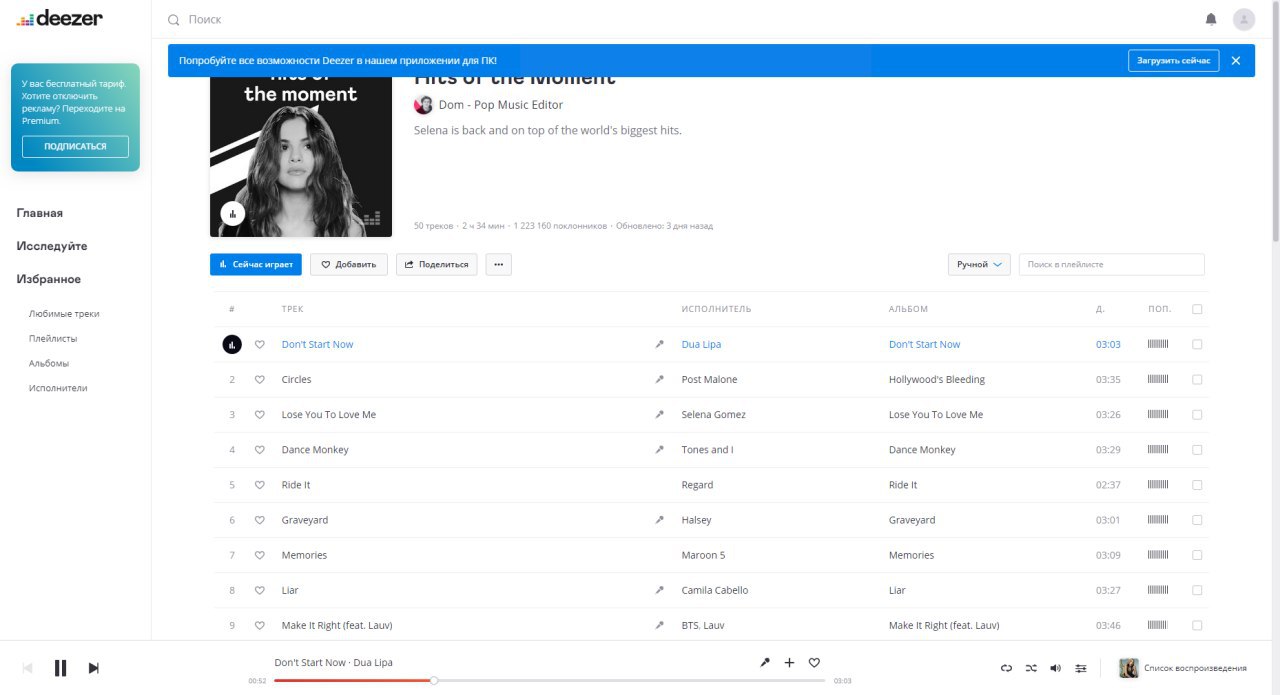Image resolution: width=1280 pixels, height=695 pixels.
Task: Open Избранное in sidebar
Action: (49, 279)
